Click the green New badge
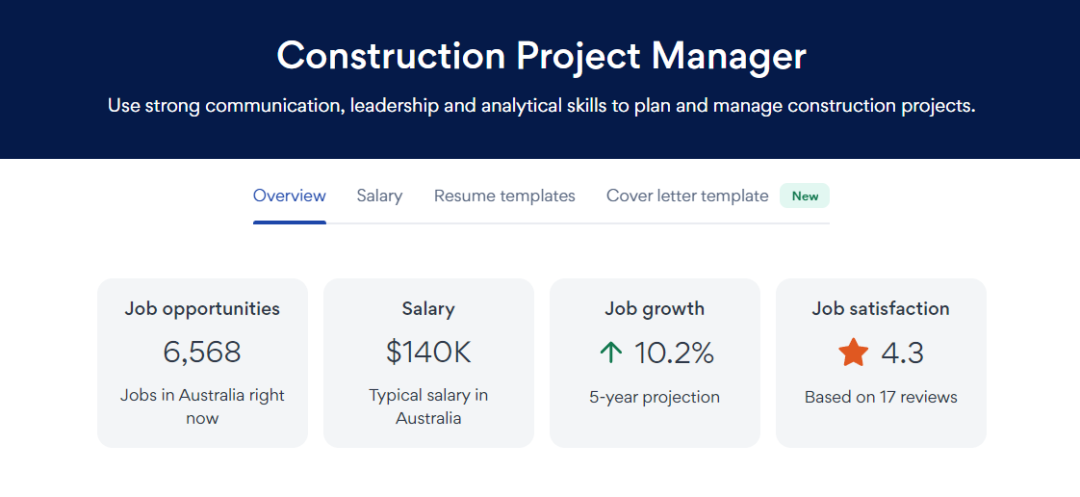The width and height of the screenshot is (1080, 497). click(x=805, y=196)
